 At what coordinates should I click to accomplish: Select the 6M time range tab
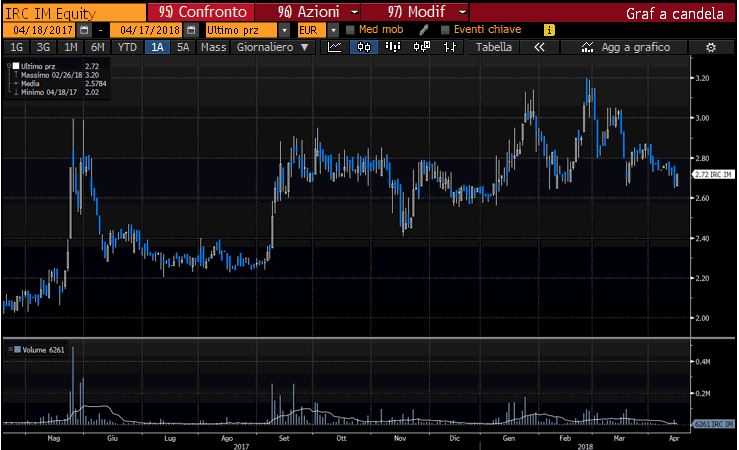point(97,47)
